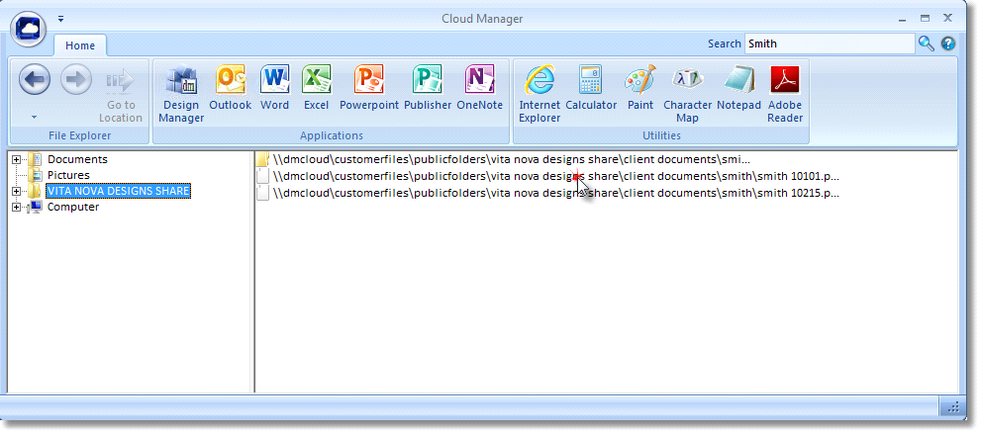This screenshot has width=981, height=434.
Task: Click the window resize grip
Action: point(952,407)
